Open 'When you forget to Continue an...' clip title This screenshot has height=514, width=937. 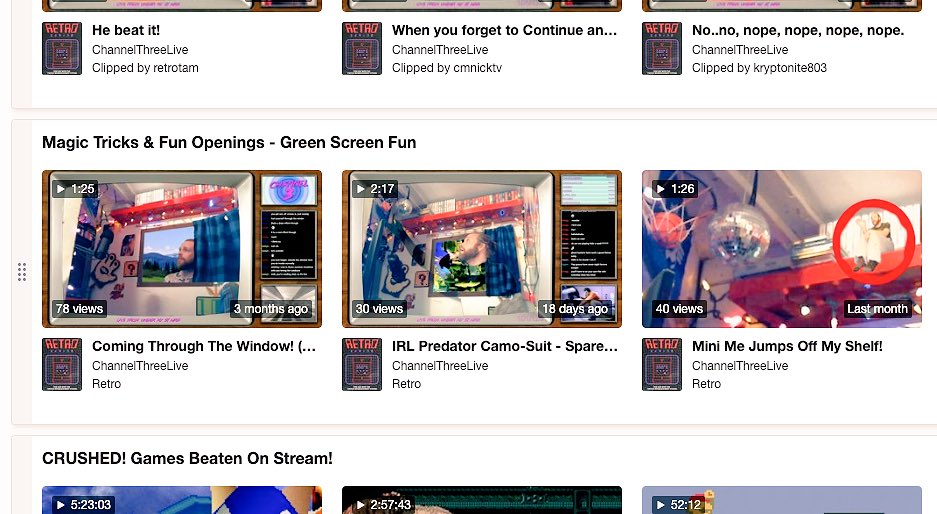[504, 30]
